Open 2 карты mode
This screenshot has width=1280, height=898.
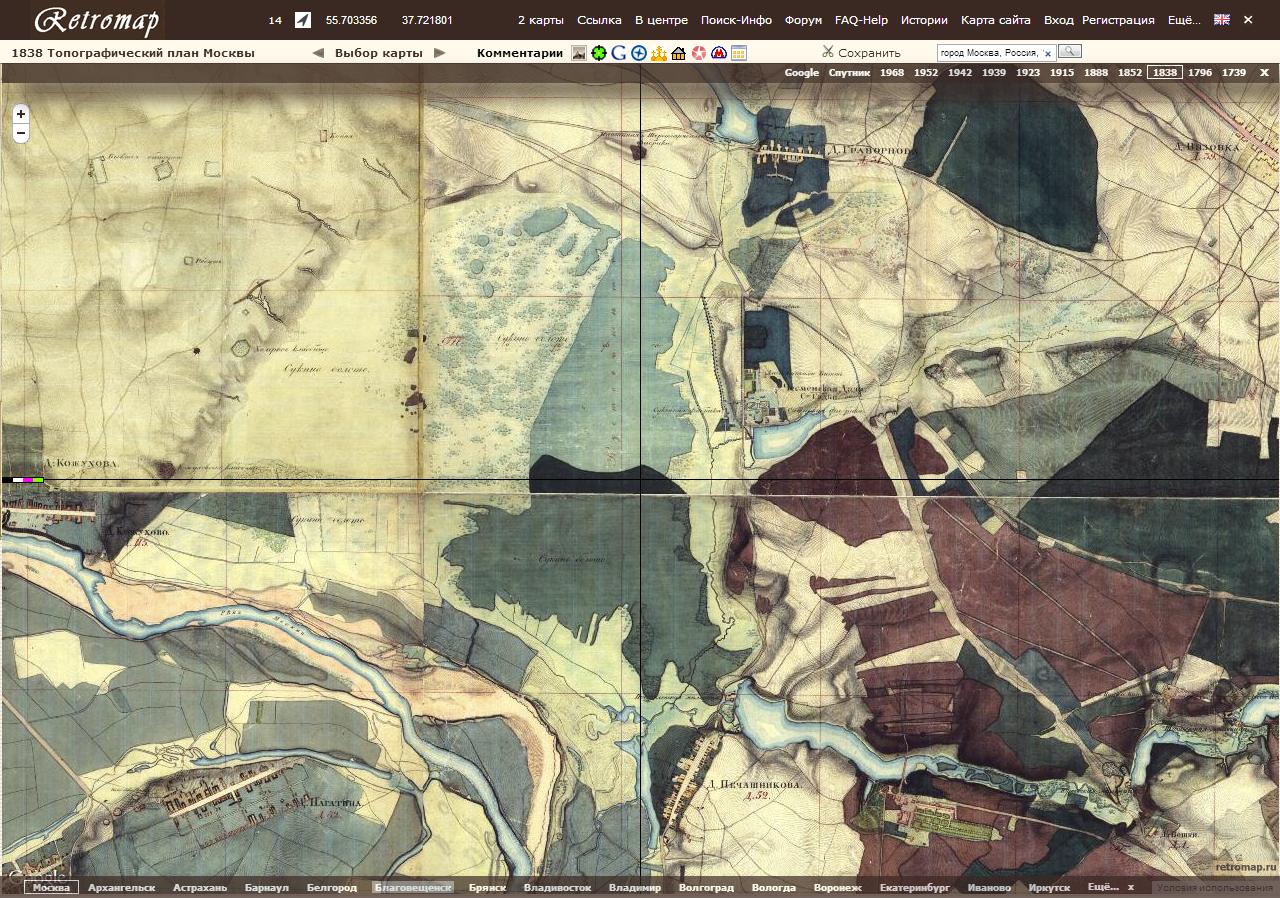[541, 20]
